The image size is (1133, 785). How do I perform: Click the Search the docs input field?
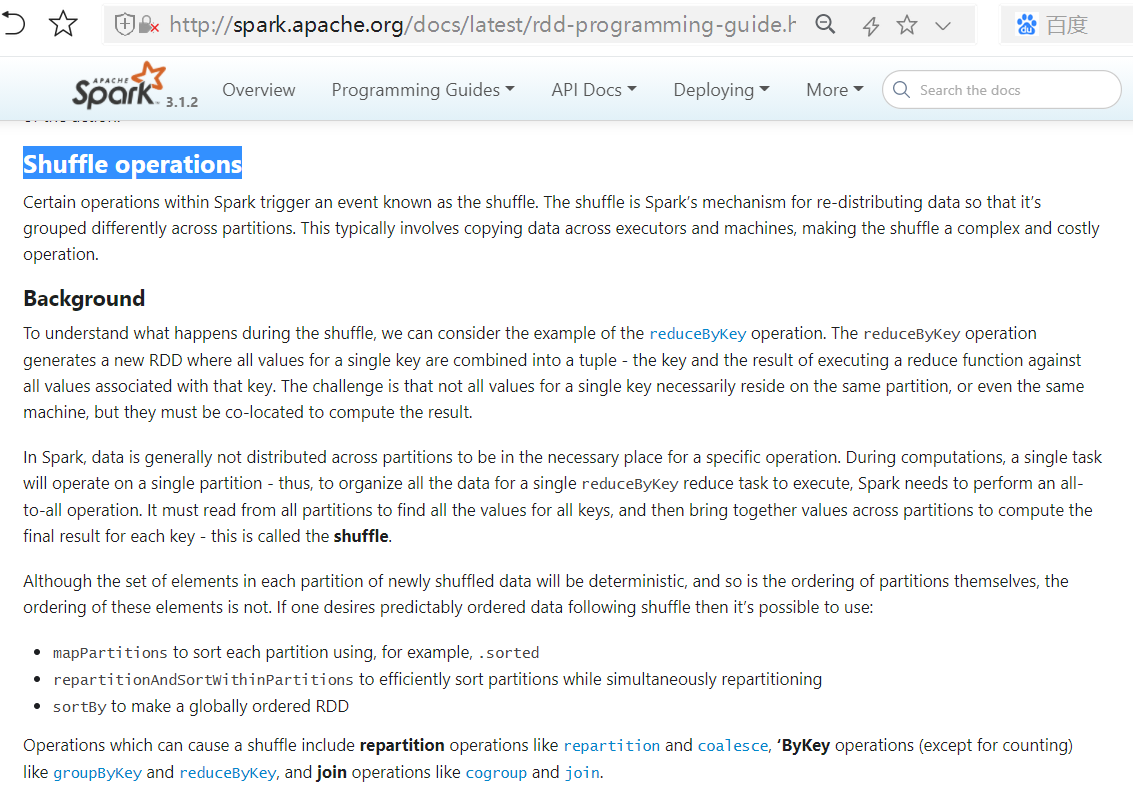(1001, 90)
